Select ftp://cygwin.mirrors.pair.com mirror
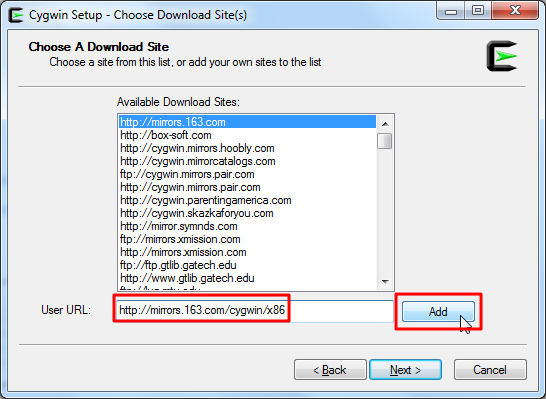 (247, 174)
